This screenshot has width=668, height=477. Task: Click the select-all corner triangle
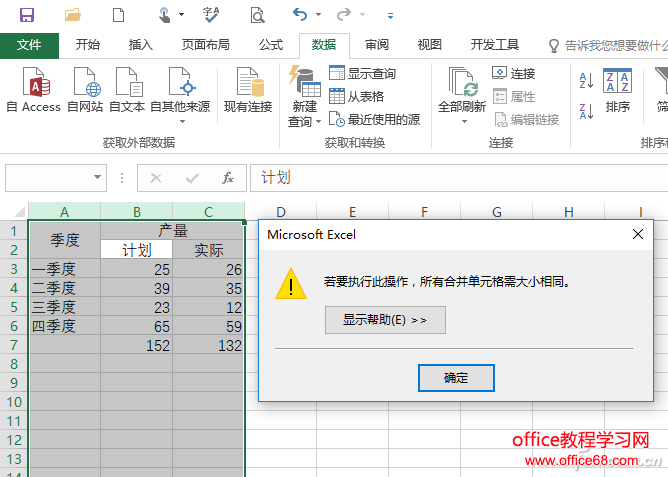click(x=19, y=211)
